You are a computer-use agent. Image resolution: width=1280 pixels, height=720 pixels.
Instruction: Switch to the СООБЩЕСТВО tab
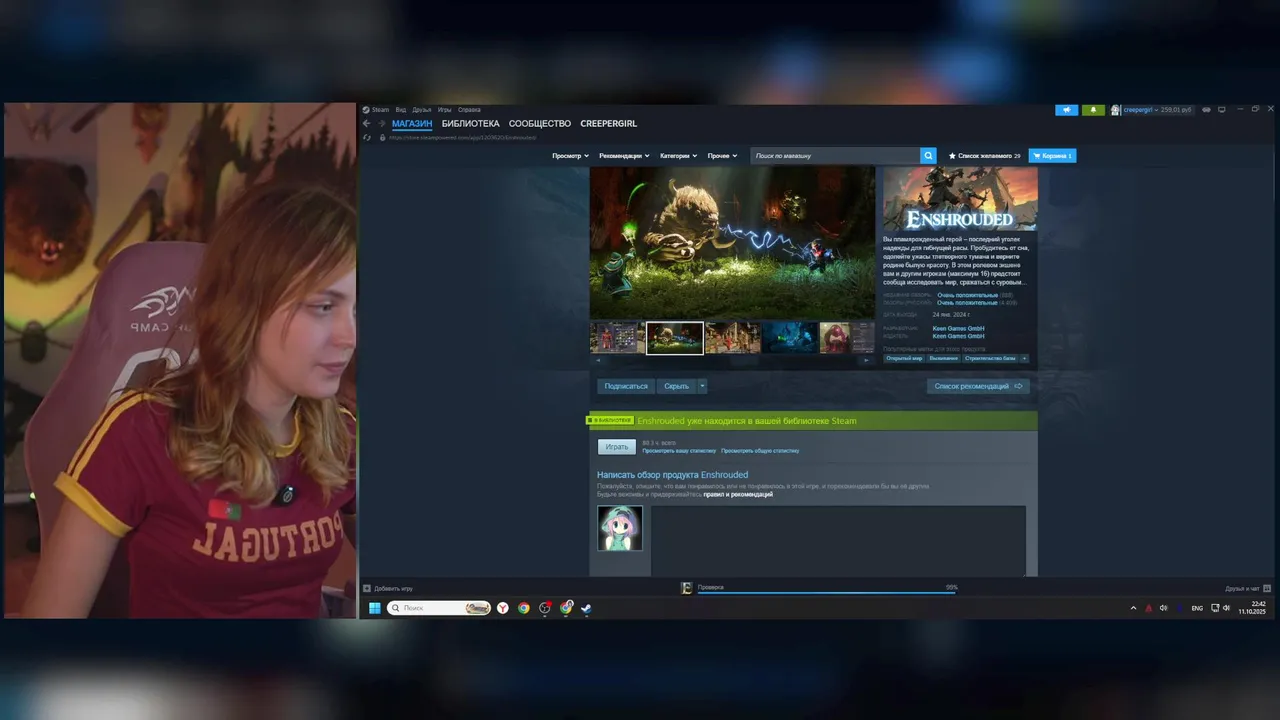[x=540, y=124]
